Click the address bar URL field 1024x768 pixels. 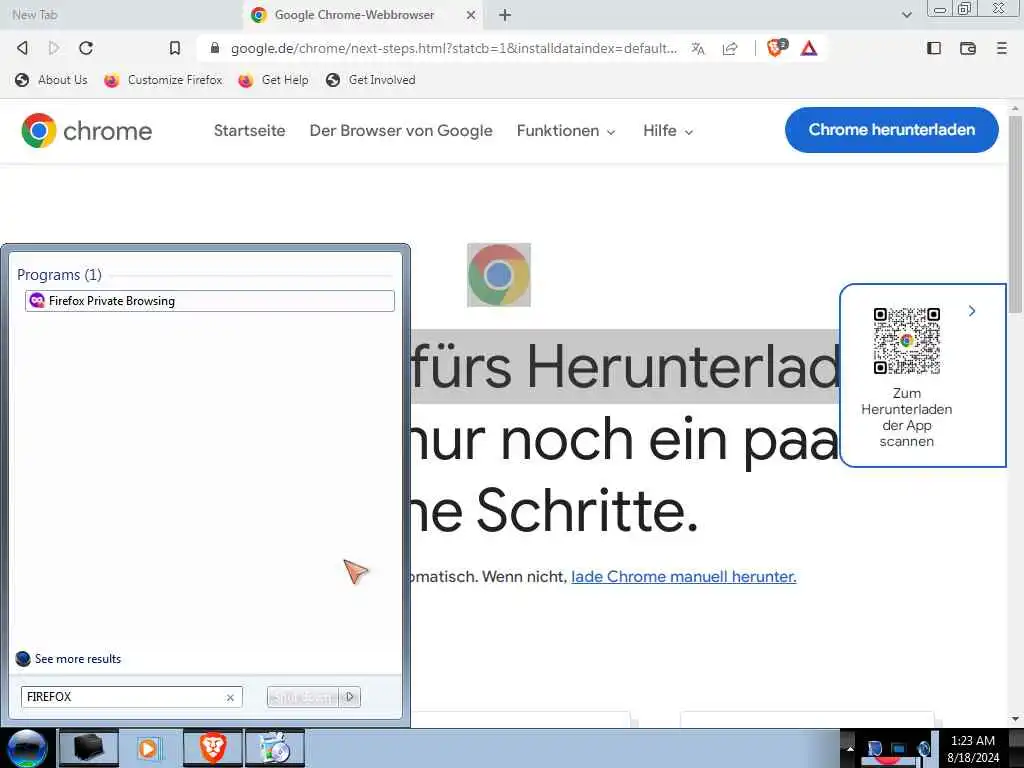453,48
